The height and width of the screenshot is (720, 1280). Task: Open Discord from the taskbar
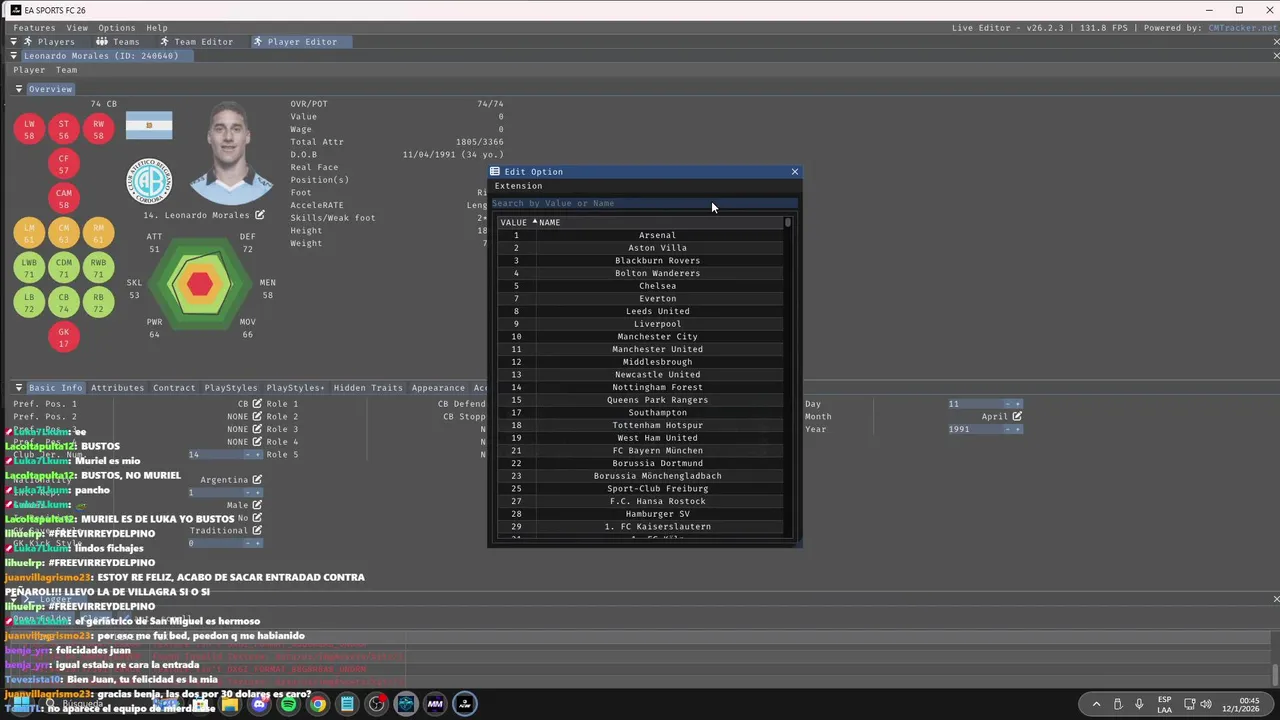[260, 704]
